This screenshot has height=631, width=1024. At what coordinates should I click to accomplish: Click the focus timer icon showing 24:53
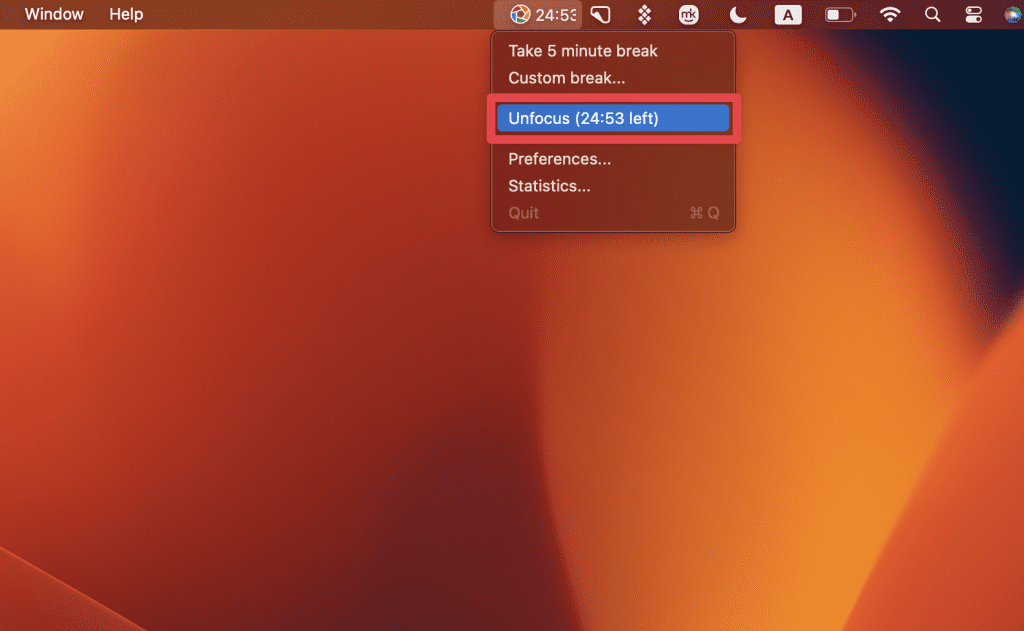coord(538,14)
